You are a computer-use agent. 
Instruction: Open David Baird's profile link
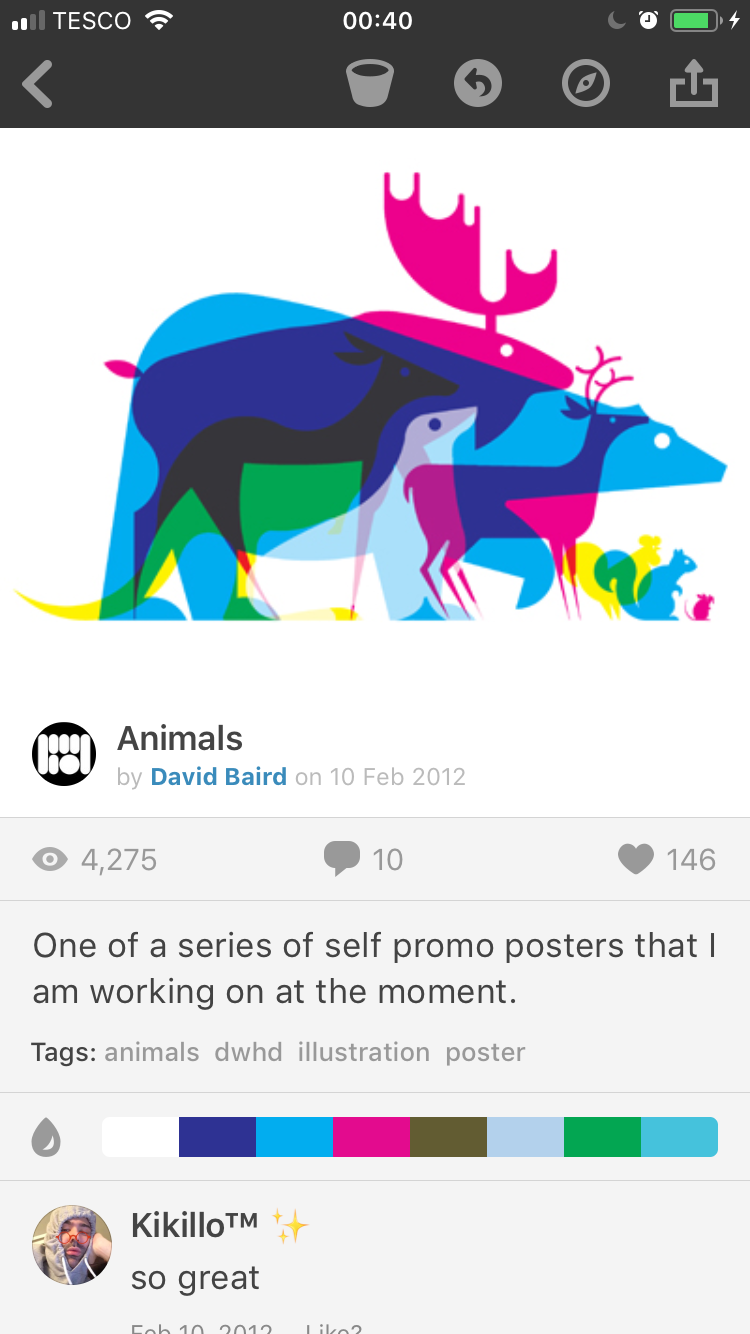pyautogui.click(x=218, y=777)
